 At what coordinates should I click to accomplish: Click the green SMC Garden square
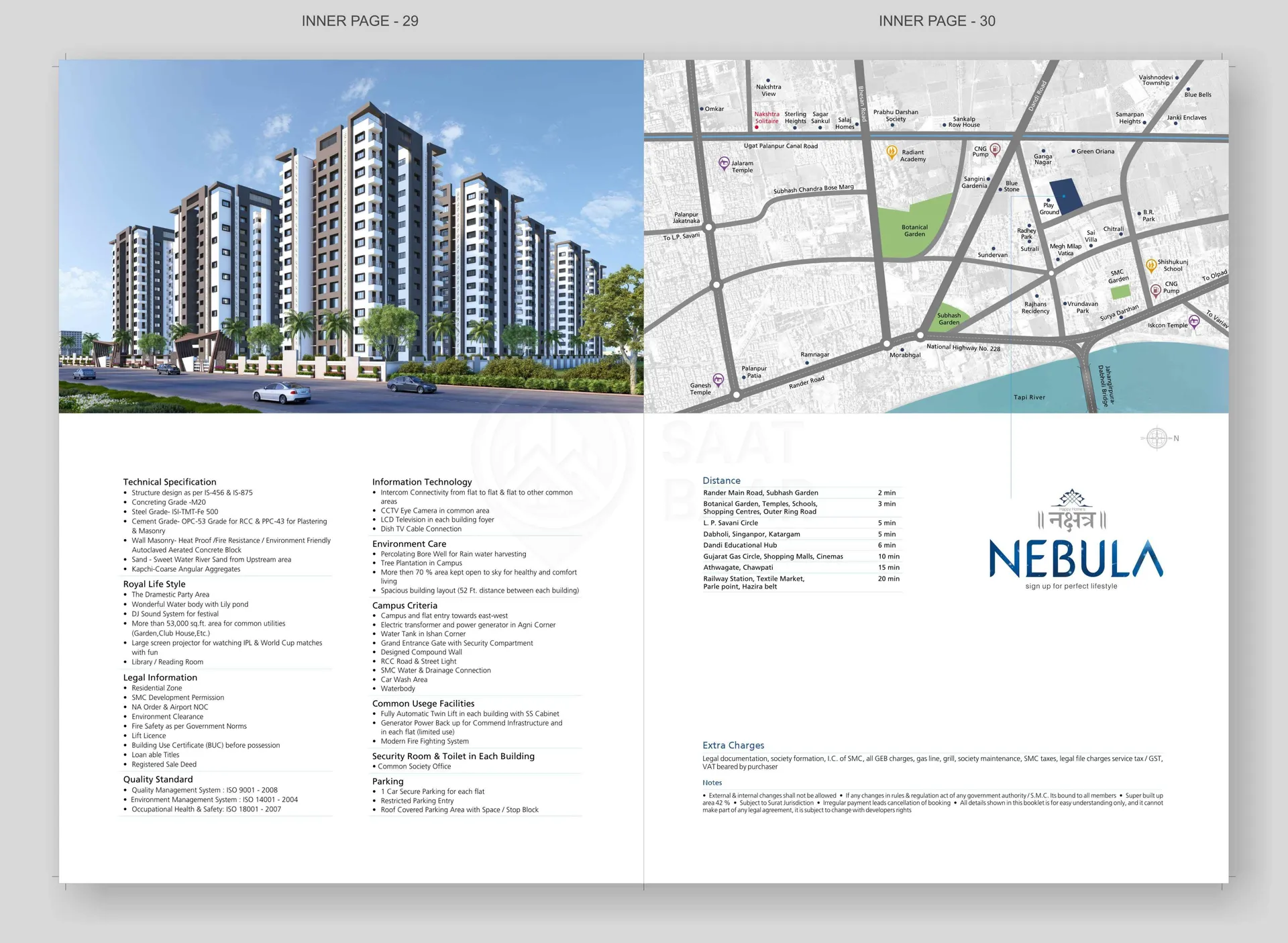(x=1120, y=292)
